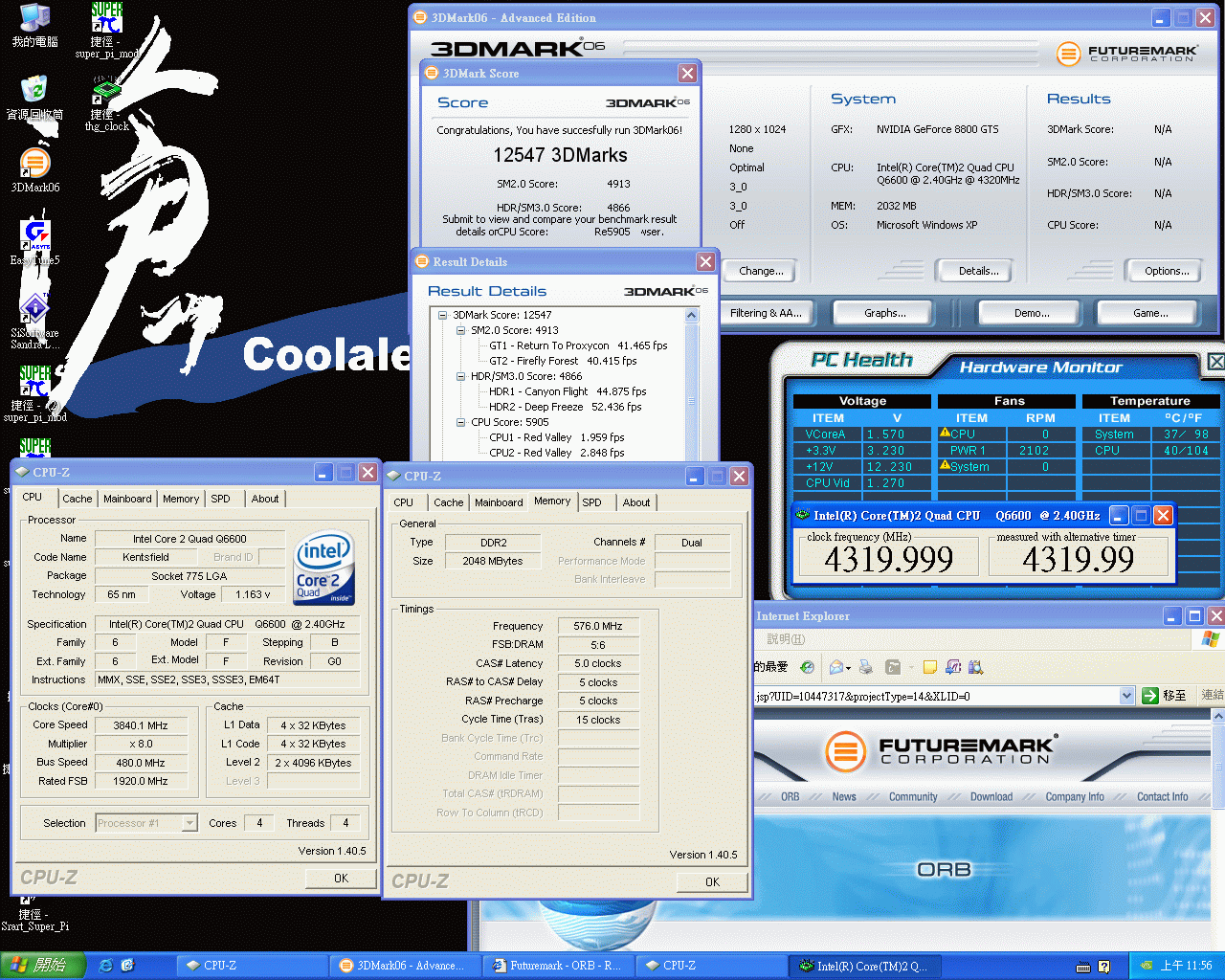Open About tab in right CPU-Z window
The height and width of the screenshot is (980, 1225).
635,502
